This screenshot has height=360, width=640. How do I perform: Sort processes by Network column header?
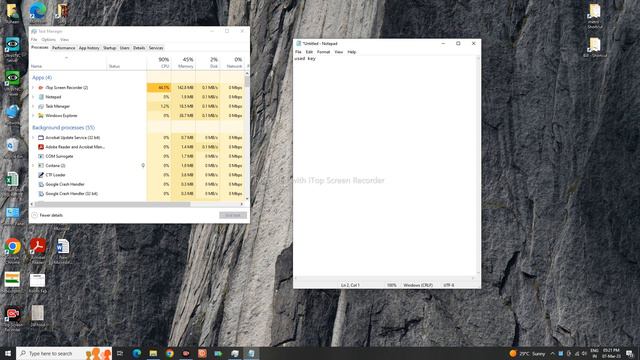click(x=233, y=62)
